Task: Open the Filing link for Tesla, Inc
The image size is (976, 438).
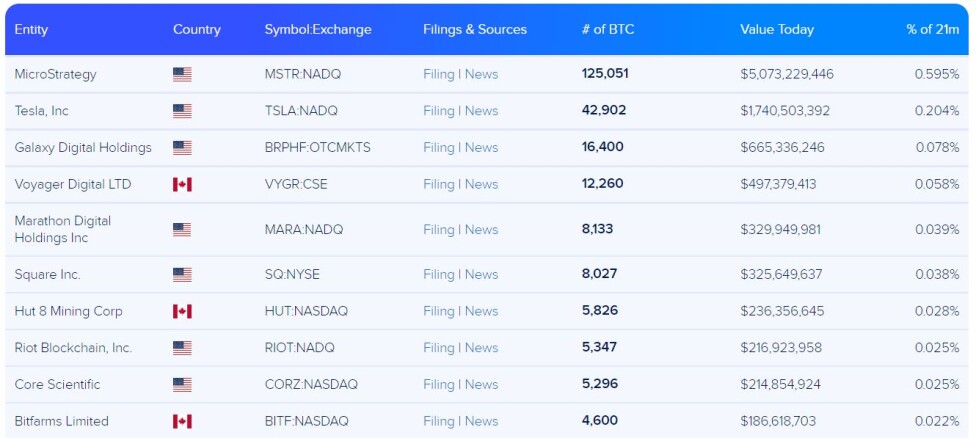Action: 439,111
